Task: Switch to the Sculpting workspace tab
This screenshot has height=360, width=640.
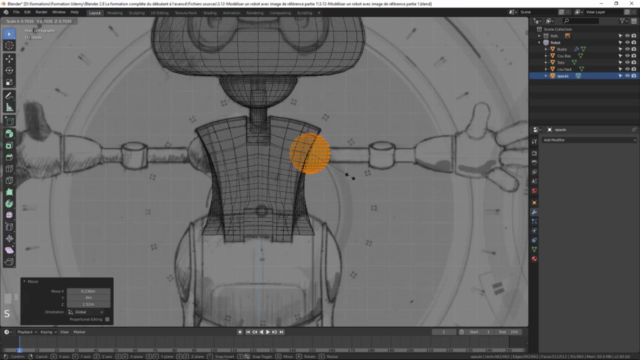Action: pos(137,13)
